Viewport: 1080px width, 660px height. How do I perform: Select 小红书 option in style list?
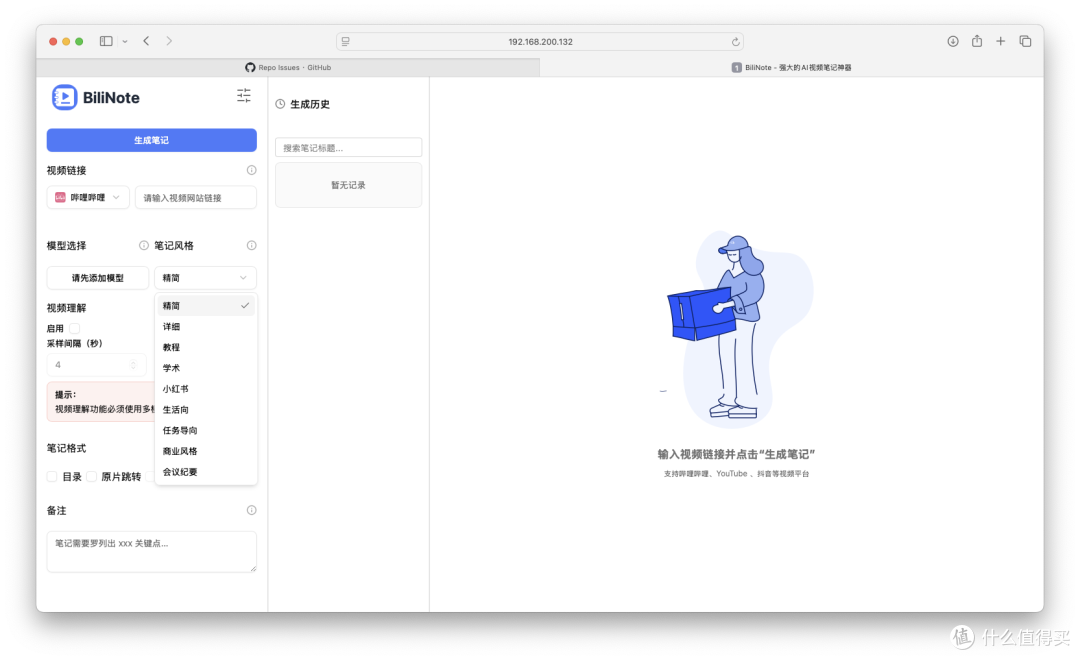tap(206, 389)
